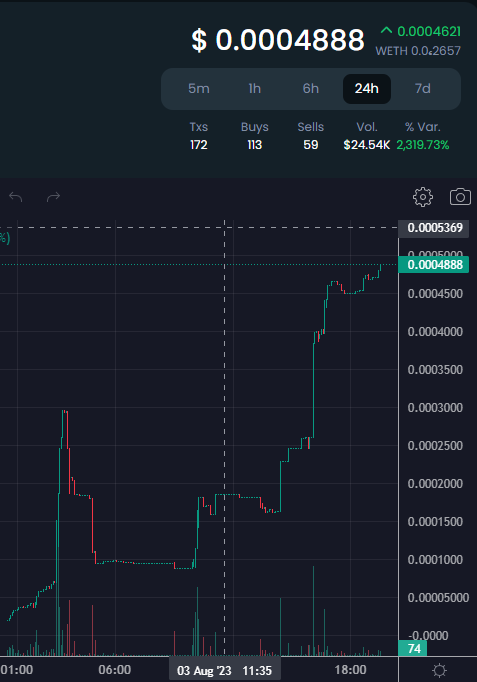
Task: Click the 03 Aug '23 11:35 time label
Action: click(x=224, y=670)
